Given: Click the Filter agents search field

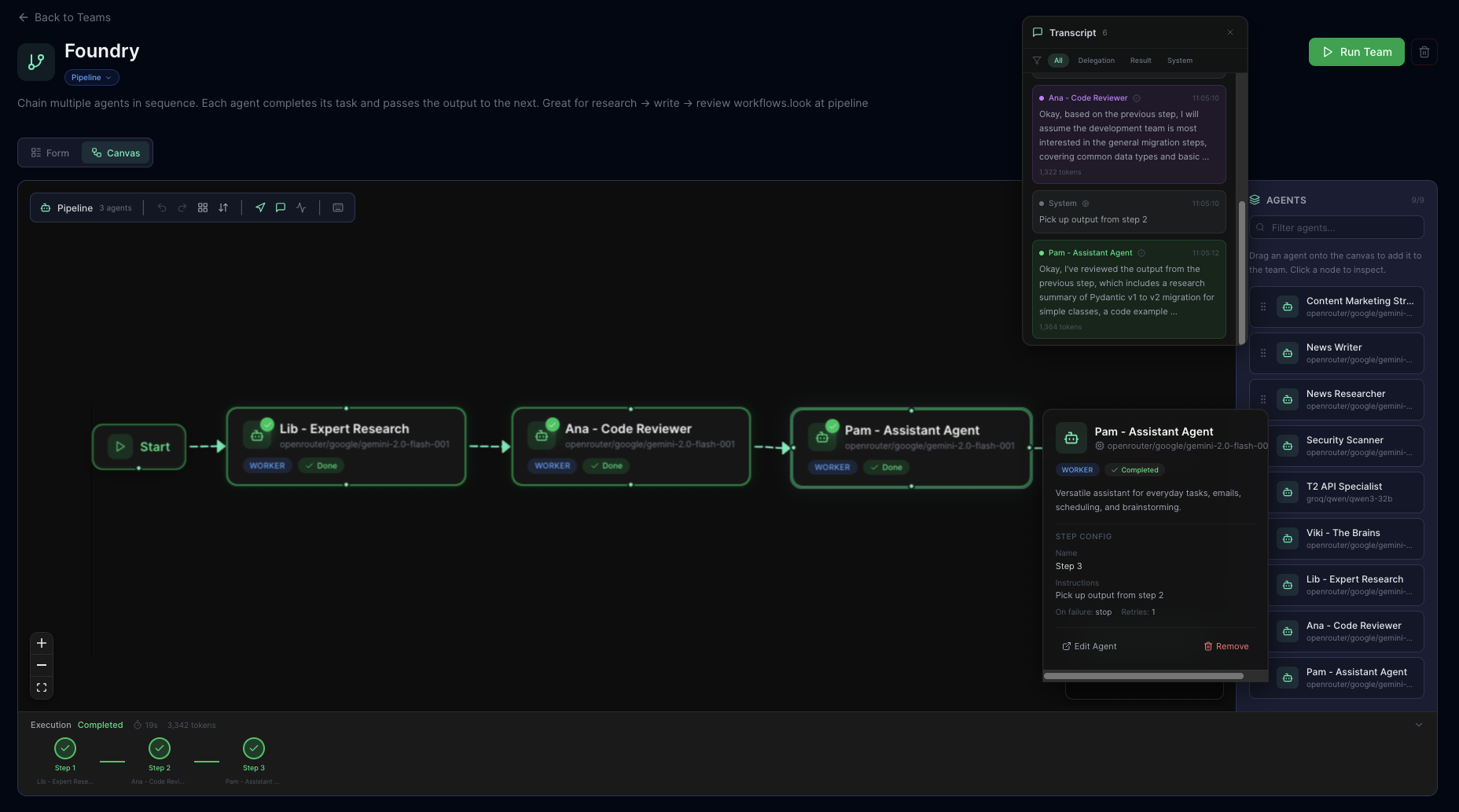Looking at the screenshot, I should [1336, 228].
